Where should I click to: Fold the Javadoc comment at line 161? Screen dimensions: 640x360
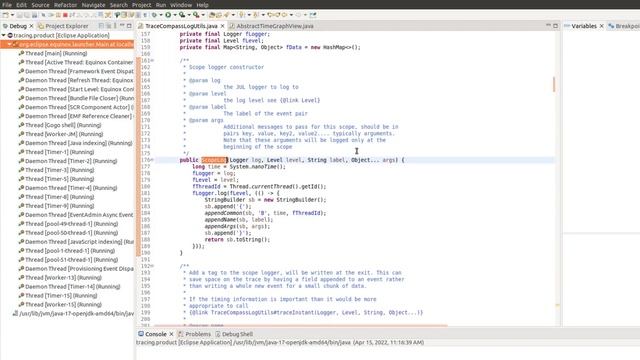(153, 60)
